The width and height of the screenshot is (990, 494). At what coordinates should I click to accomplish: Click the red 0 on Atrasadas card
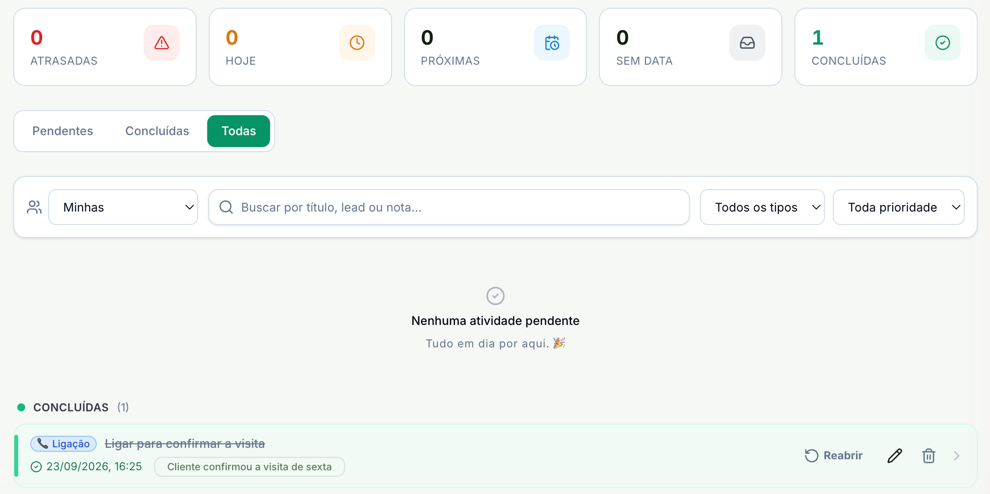pyautogui.click(x=37, y=38)
